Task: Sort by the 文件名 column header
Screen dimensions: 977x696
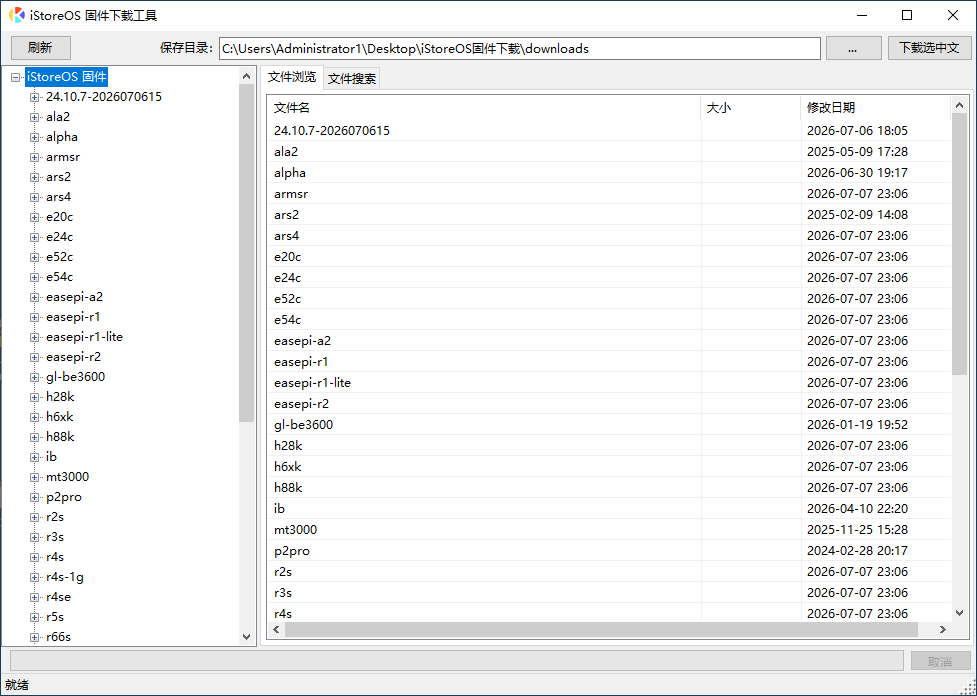Action: click(484, 108)
